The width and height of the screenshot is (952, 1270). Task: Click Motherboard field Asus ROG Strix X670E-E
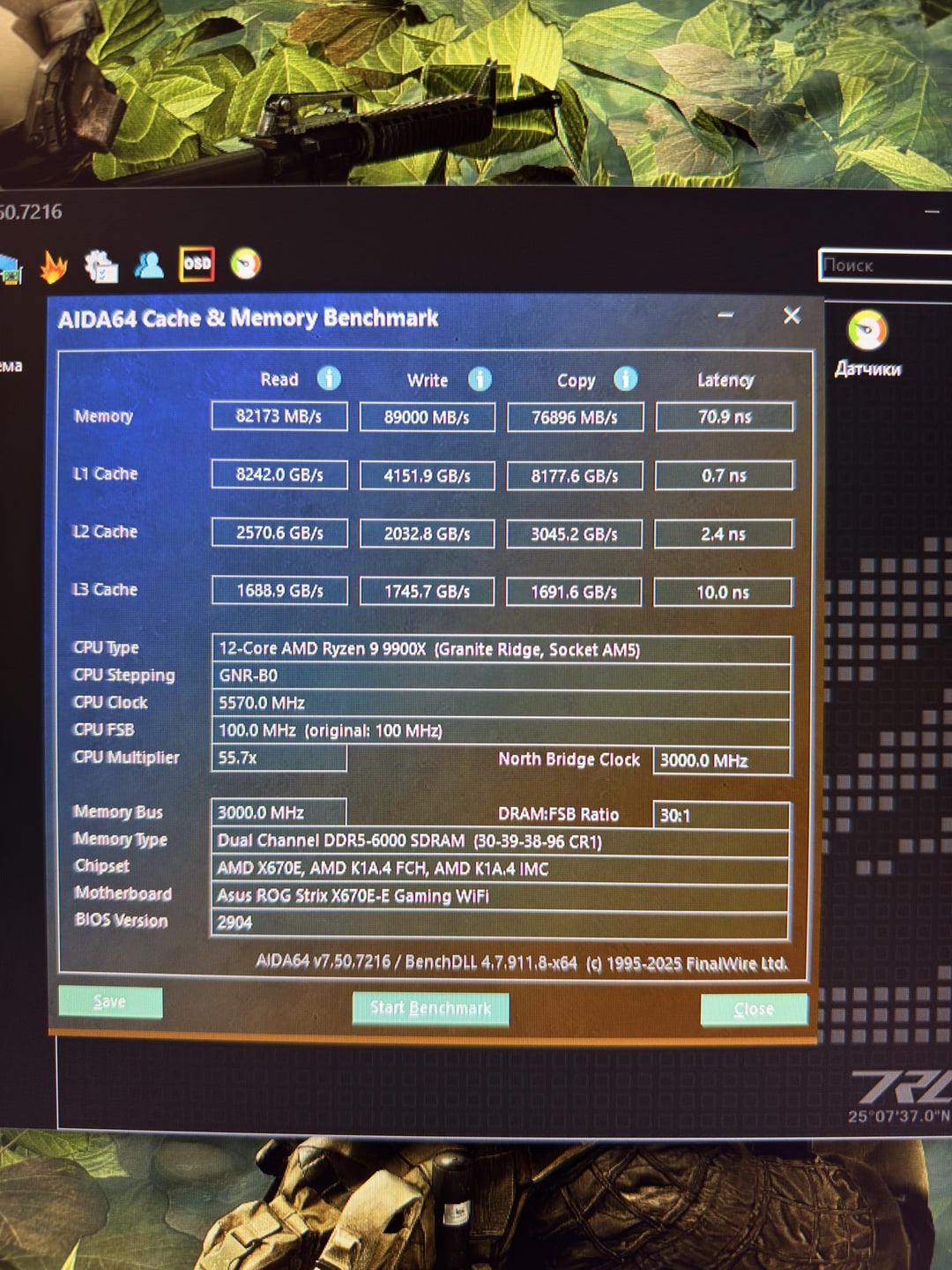pos(499,896)
